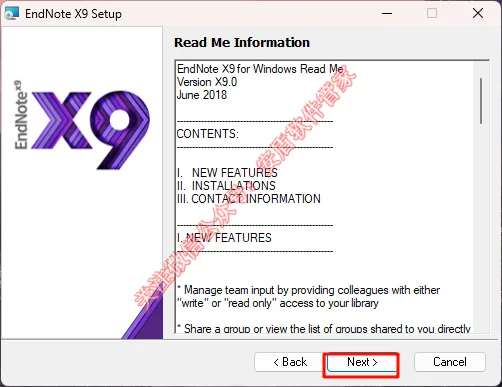Click the 'Read Me Information' heading

[242, 43]
